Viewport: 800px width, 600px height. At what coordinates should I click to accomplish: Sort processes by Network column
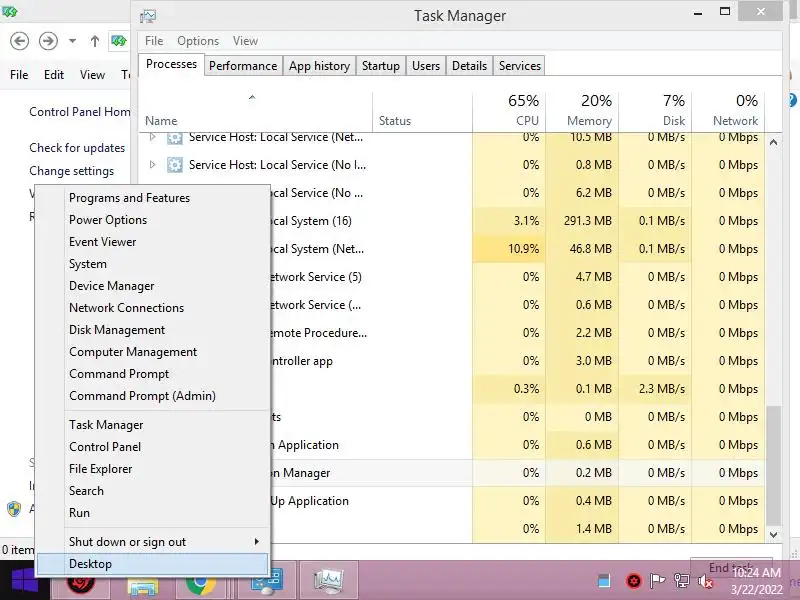click(x=728, y=112)
